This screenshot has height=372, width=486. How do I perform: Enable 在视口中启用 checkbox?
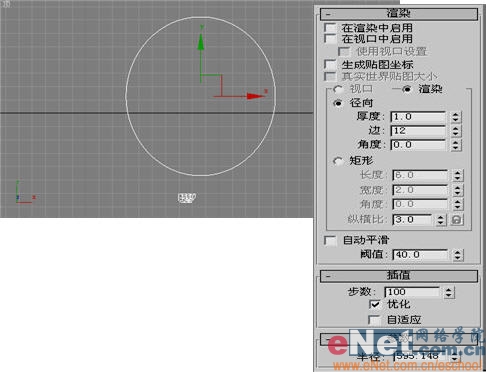tap(330, 39)
